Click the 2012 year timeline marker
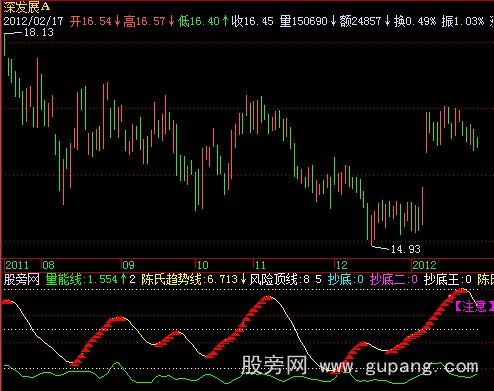 click(424, 265)
